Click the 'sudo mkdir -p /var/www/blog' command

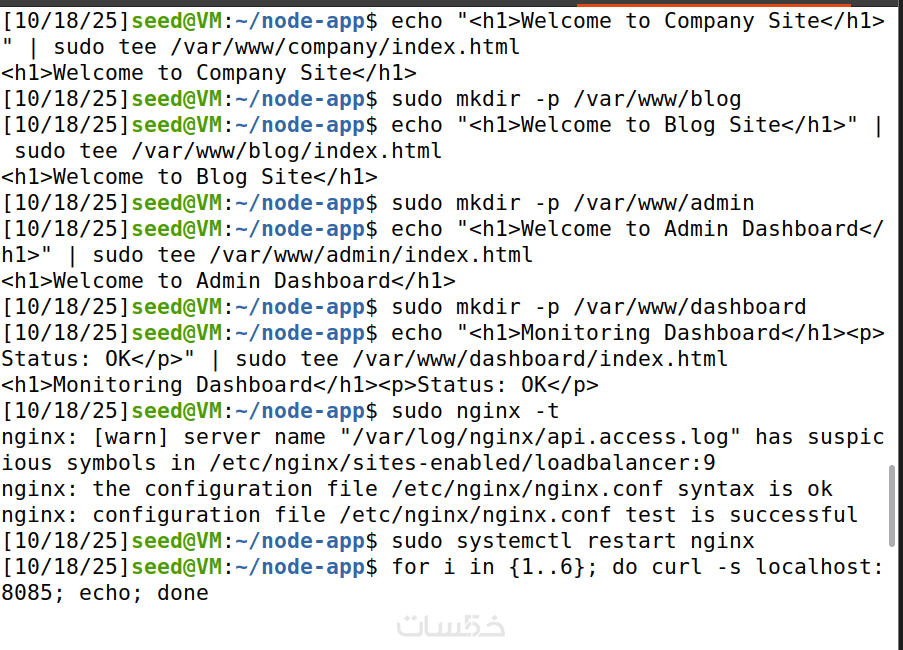[566, 99]
